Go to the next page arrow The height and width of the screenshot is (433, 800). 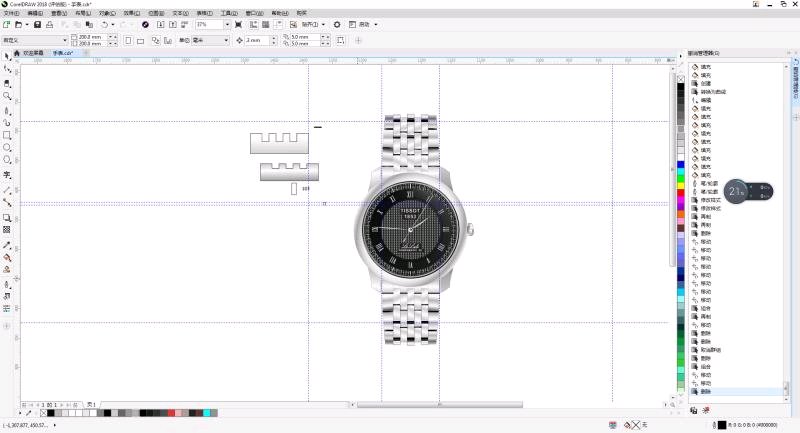coord(62,405)
